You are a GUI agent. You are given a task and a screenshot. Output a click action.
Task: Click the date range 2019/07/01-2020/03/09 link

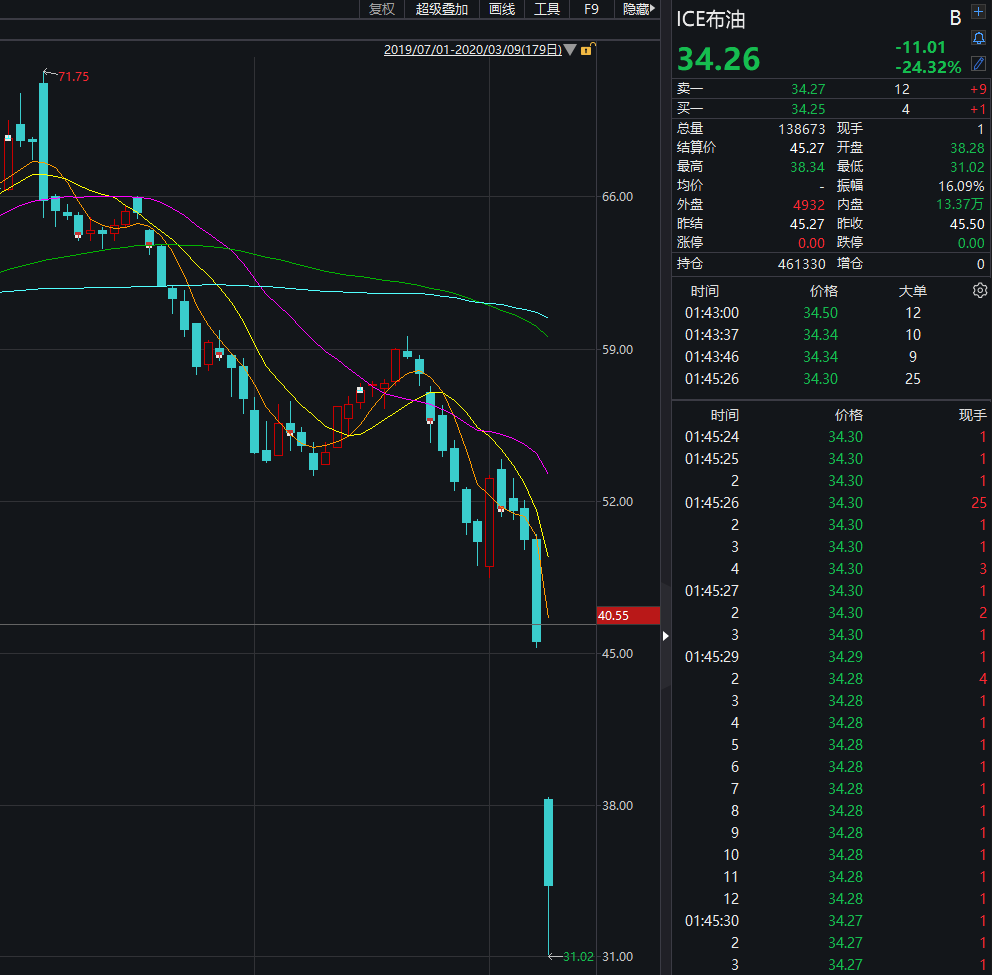tap(472, 50)
